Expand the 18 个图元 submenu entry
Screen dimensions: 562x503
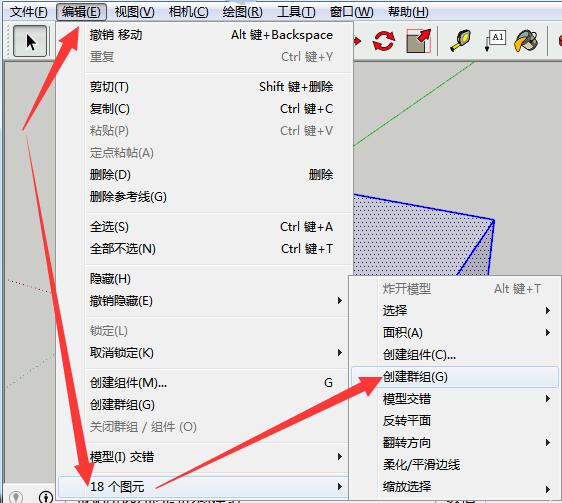tap(203, 487)
